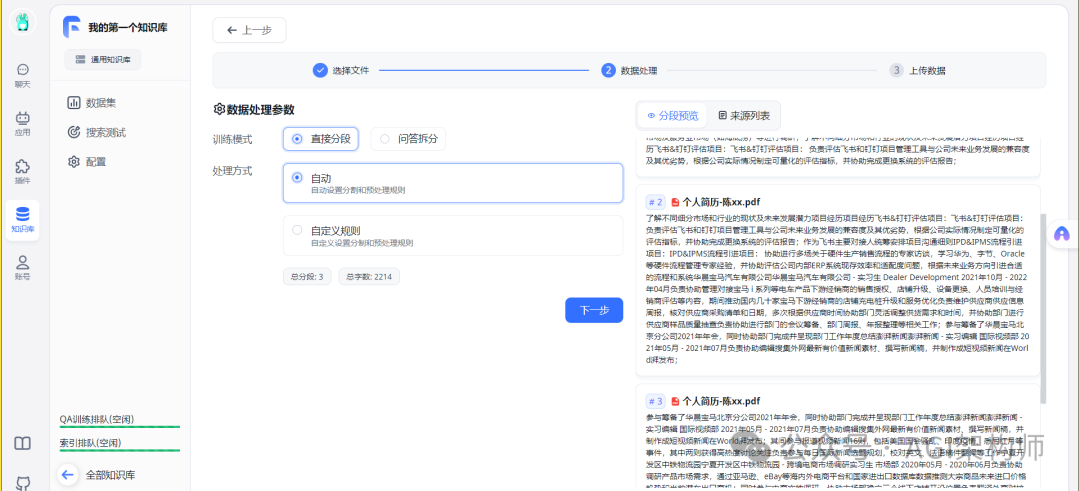Screen dimensions: 1080x491
Task: Click the 通用知识库 tag
Action: coord(103,60)
